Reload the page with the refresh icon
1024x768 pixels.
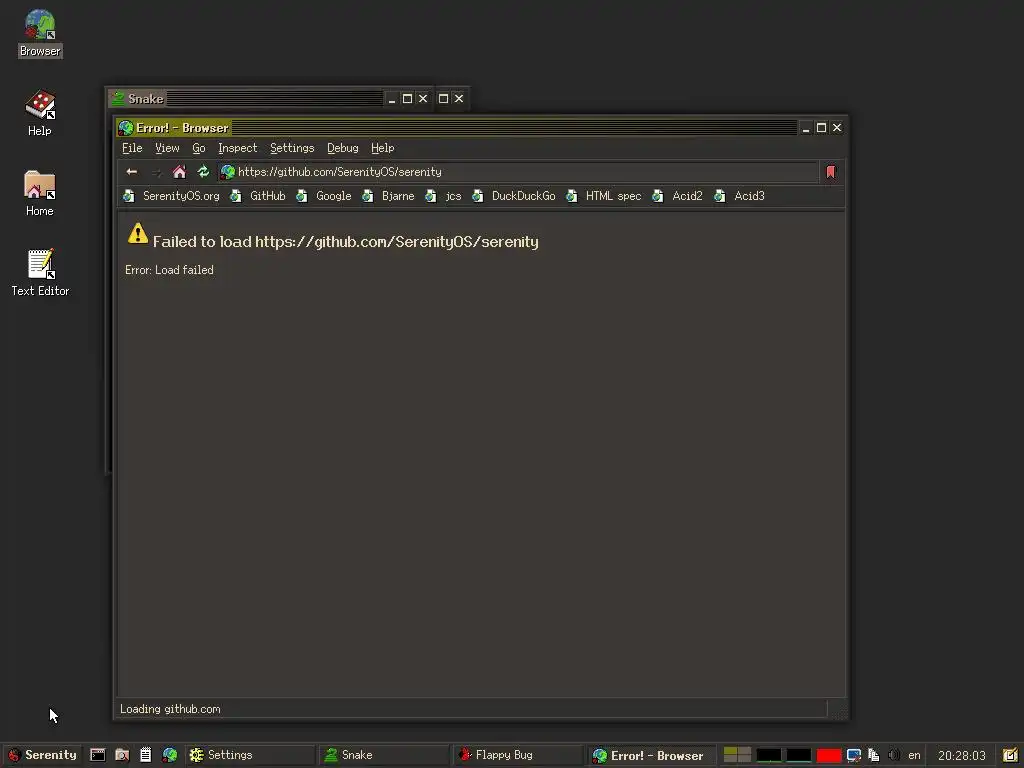[203, 172]
